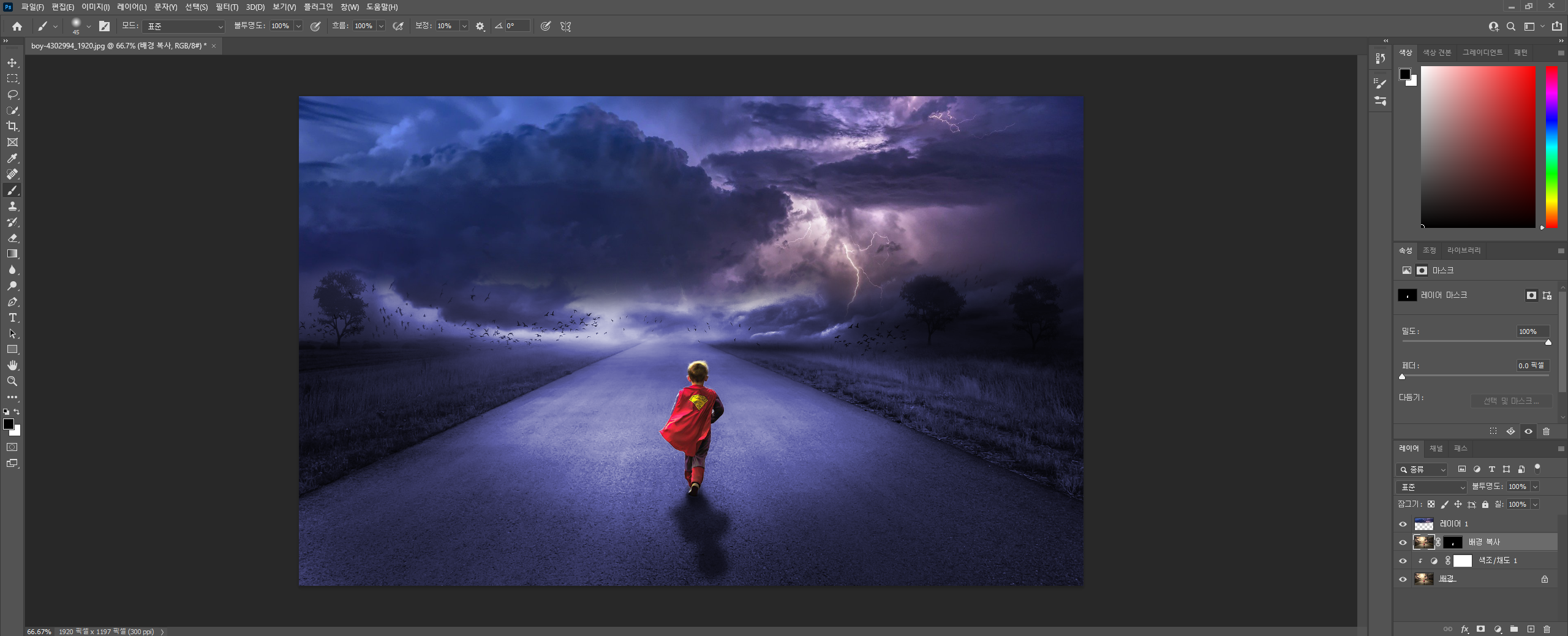Hide the 배경 복사 layer

point(1403,542)
